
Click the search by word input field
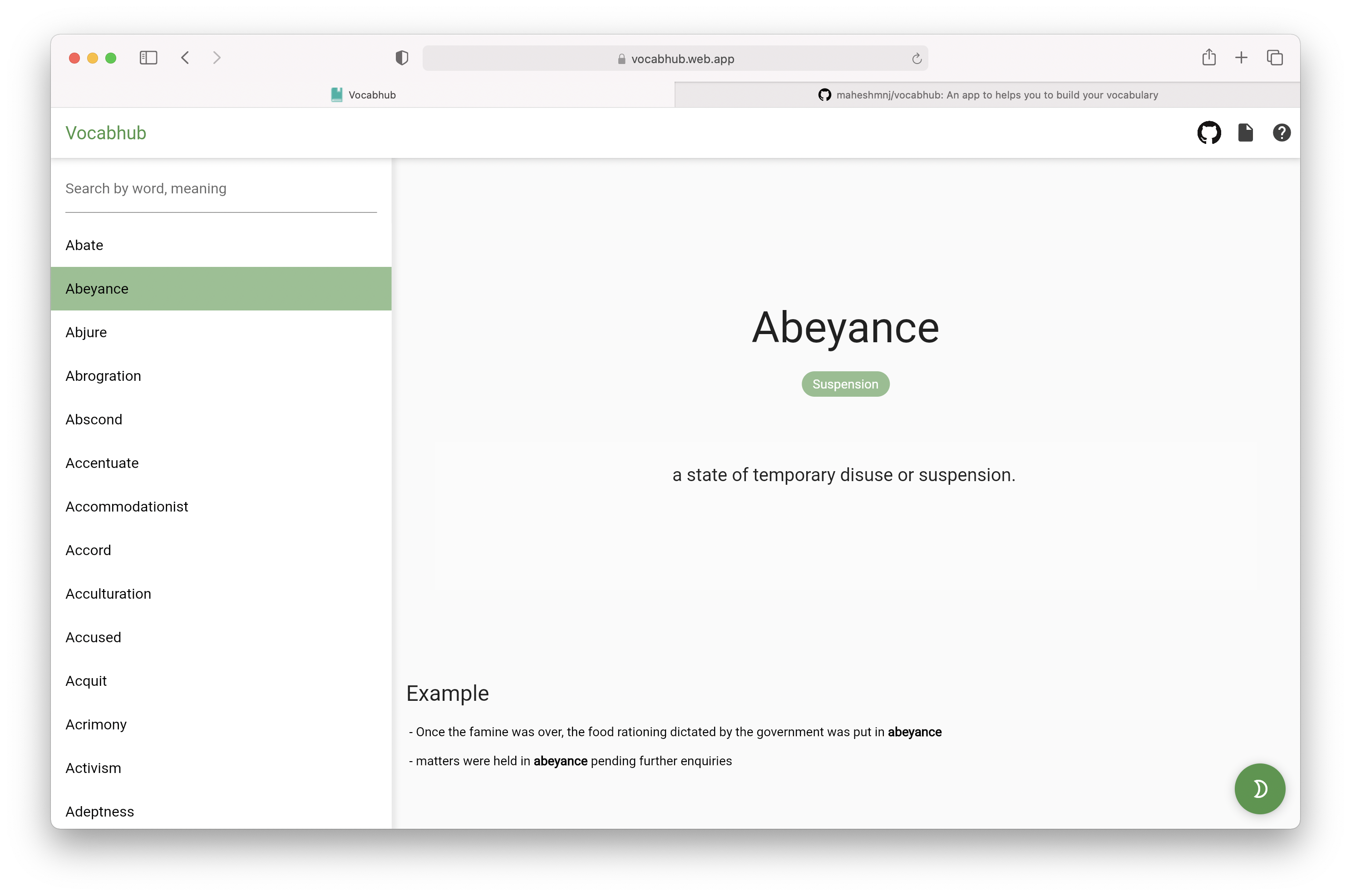(221, 188)
